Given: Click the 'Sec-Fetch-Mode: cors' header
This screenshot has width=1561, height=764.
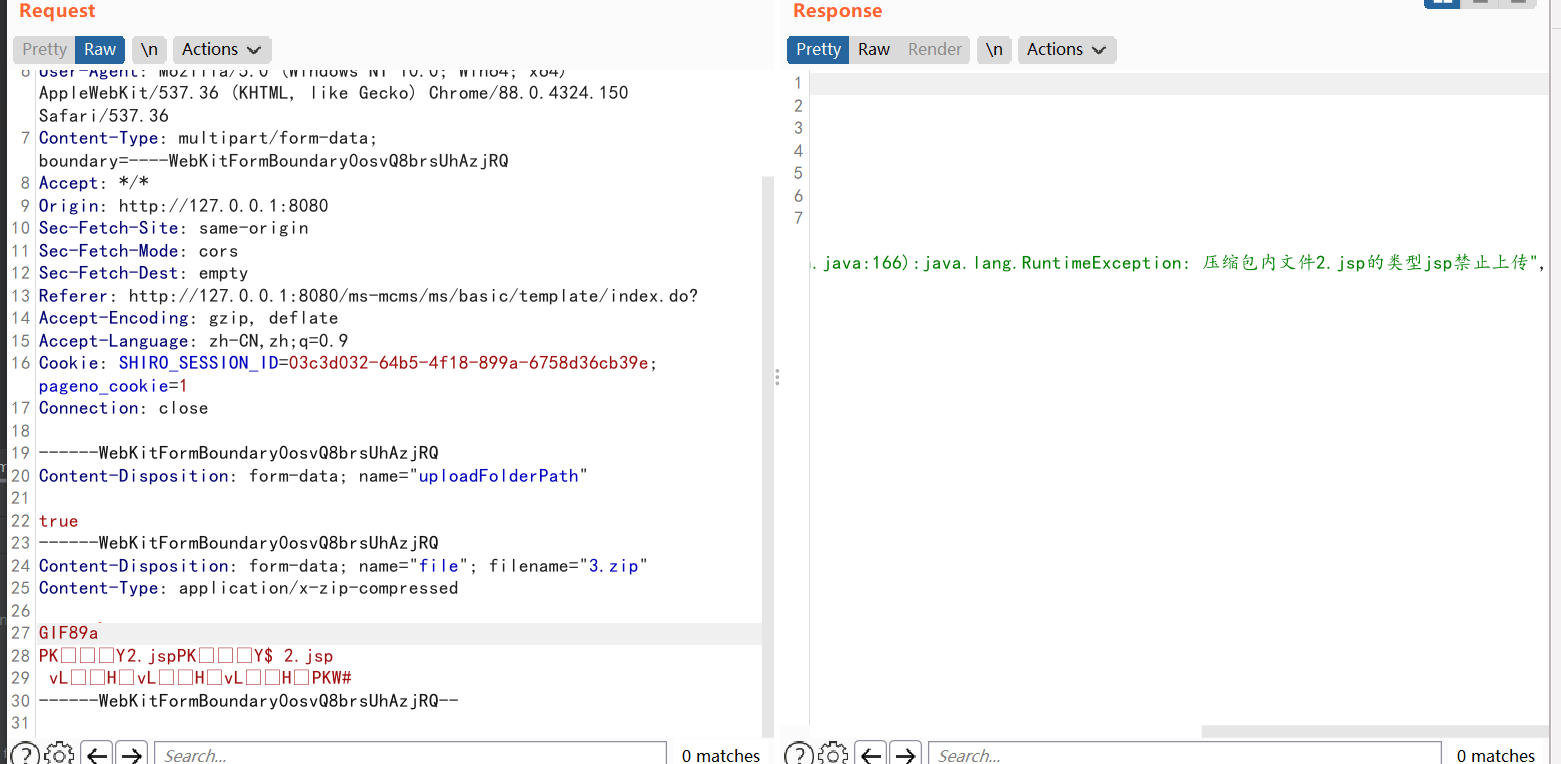Looking at the screenshot, I should [x=139, y=251].
